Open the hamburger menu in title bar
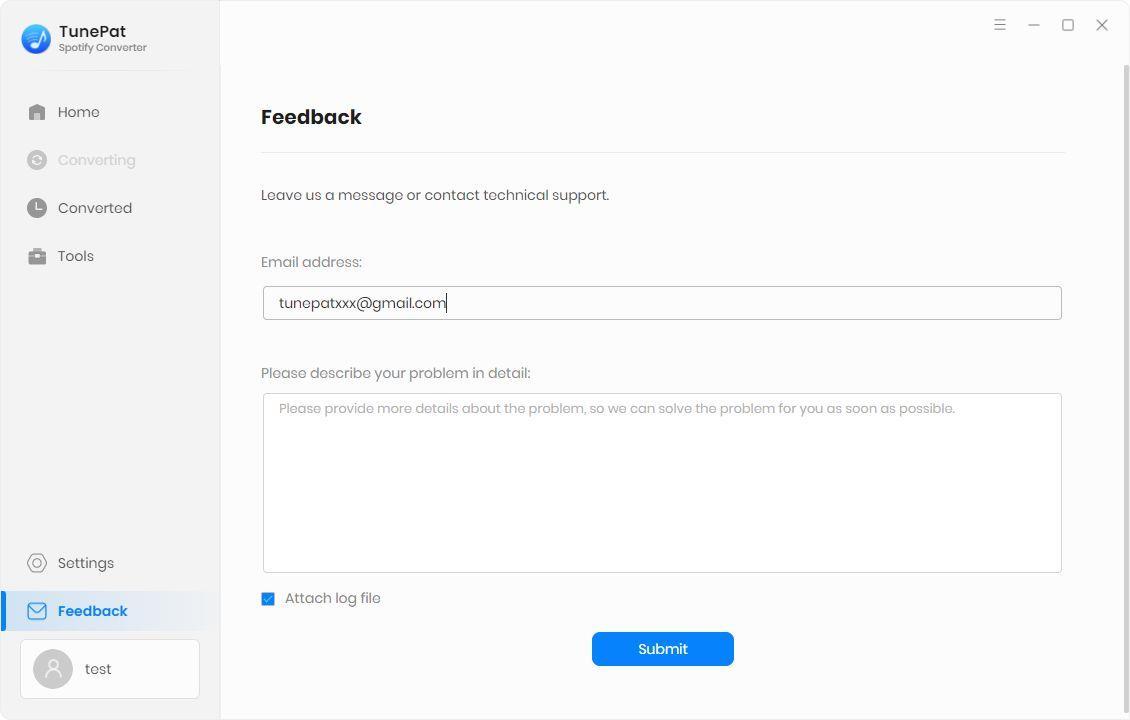1130x720 pixels. [999, 25]
